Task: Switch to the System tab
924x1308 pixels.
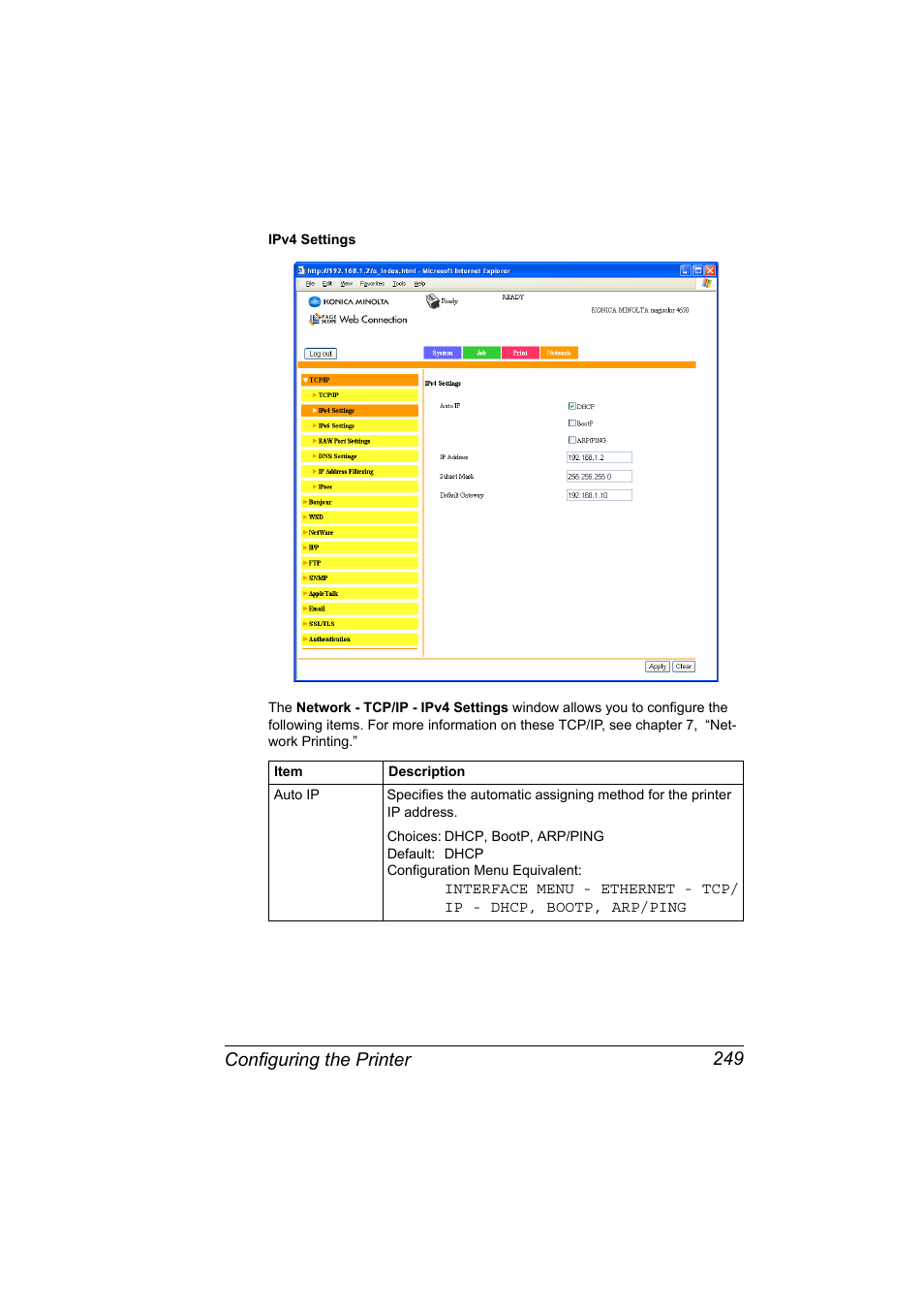Action: pyautogui.click(x=443, y=353)
